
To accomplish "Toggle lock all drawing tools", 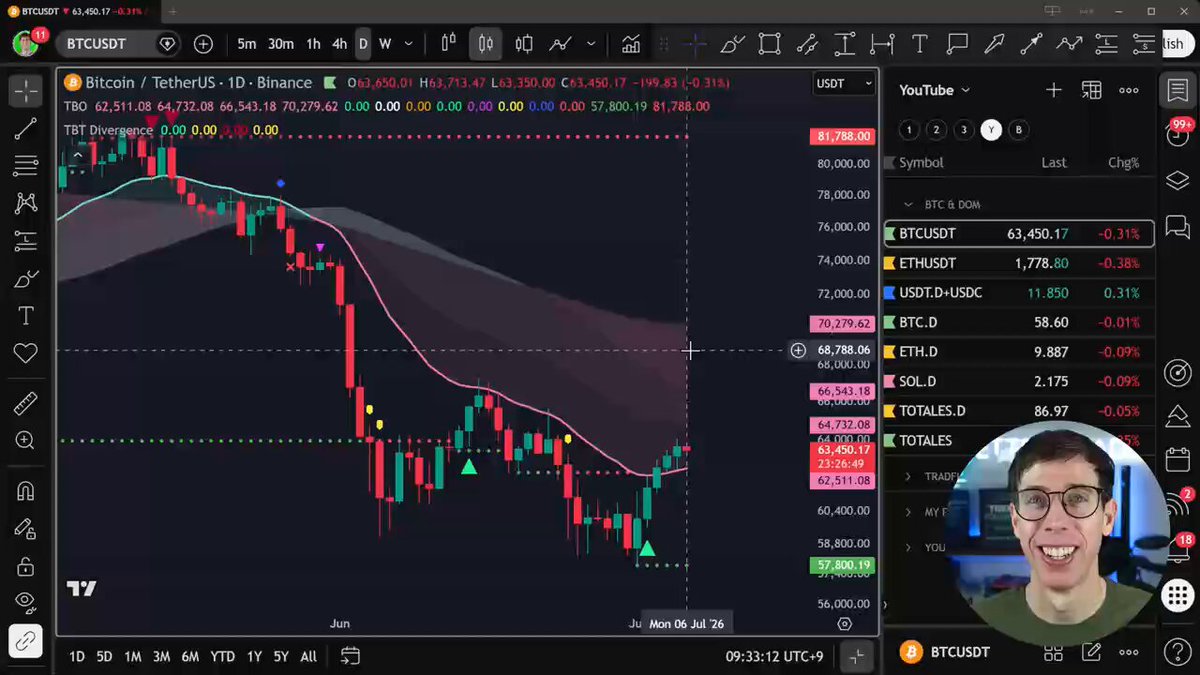I will tap(25, 566).
